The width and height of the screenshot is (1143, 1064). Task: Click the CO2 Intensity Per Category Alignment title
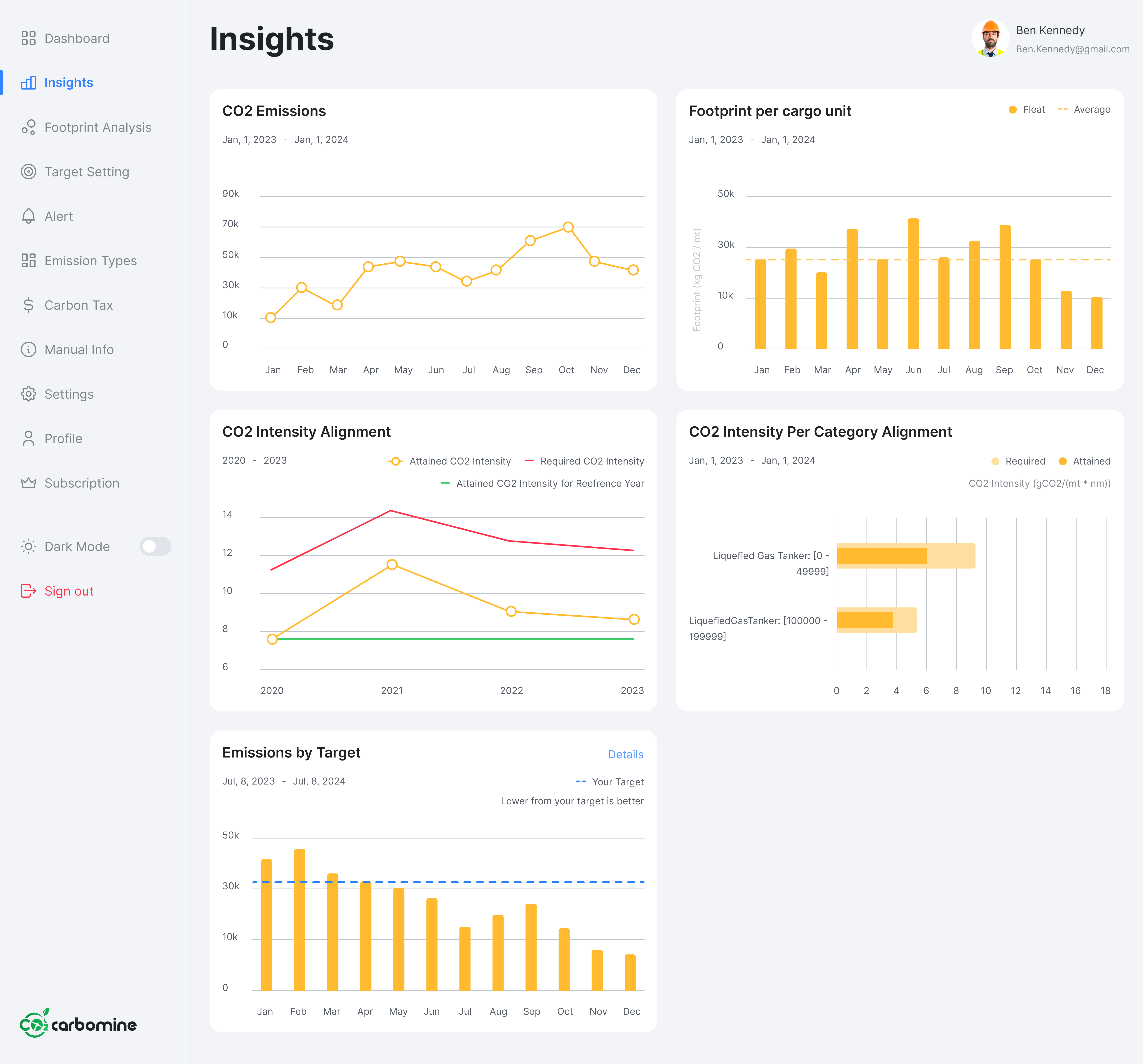[x=821, y=432]
